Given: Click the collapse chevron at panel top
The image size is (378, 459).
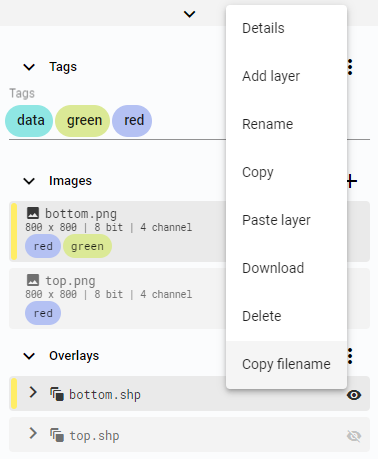Looking at the screenshot, I should pyautogui.click(x=189, y=14).
